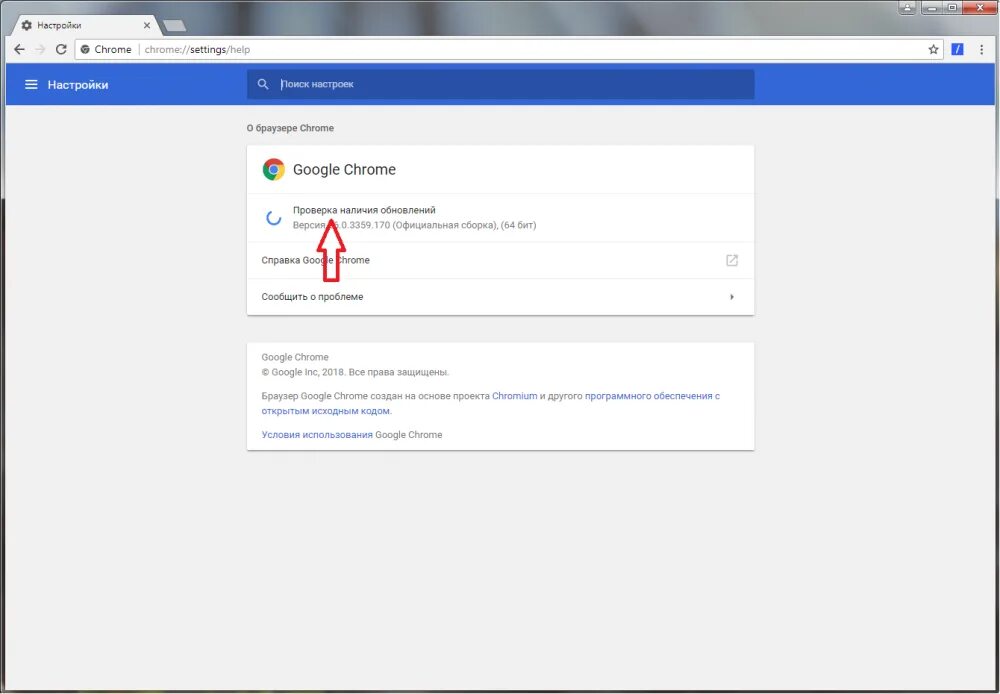The image size is (1000, 694).
Task: Click the Настройки header title
Action: coord(78,85)
